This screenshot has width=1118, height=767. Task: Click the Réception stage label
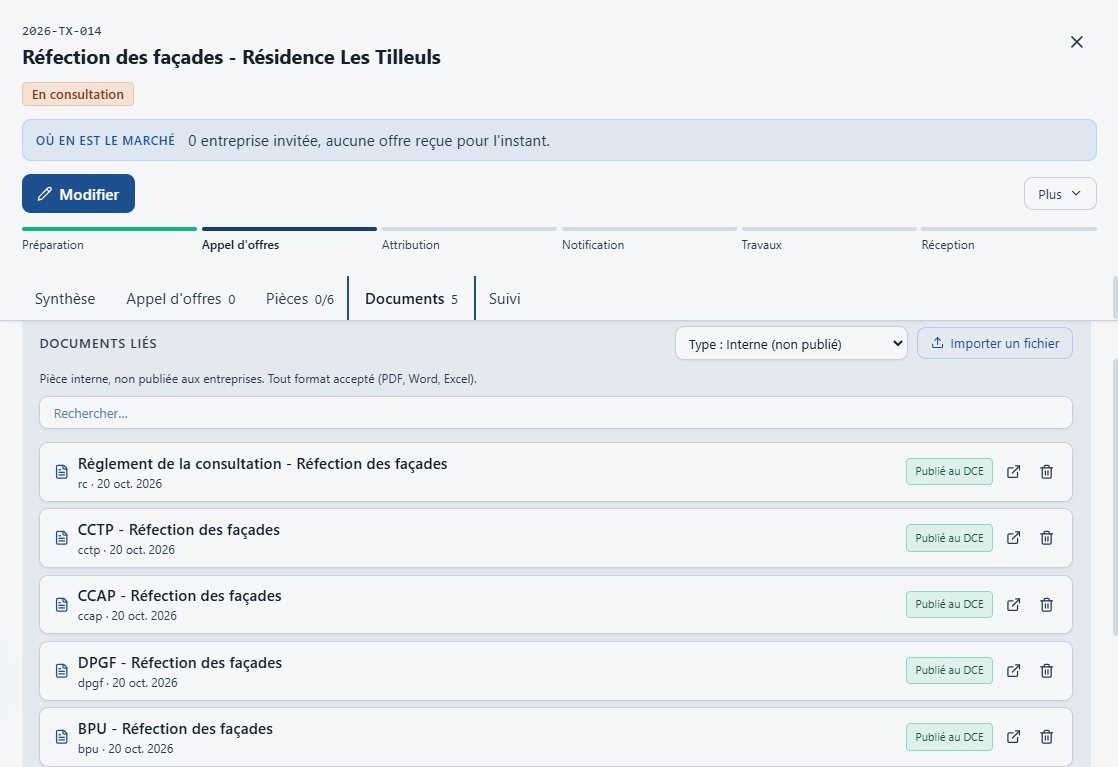tap(948, 245)
